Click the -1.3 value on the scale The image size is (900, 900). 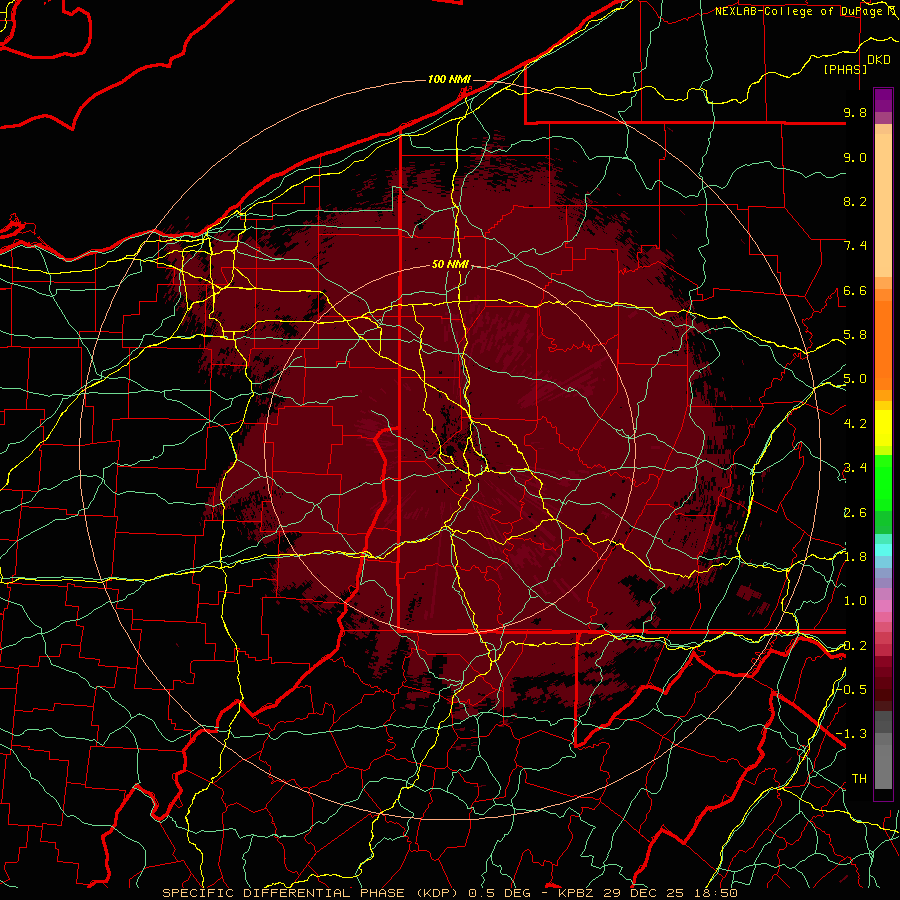(x=852, y=734)
